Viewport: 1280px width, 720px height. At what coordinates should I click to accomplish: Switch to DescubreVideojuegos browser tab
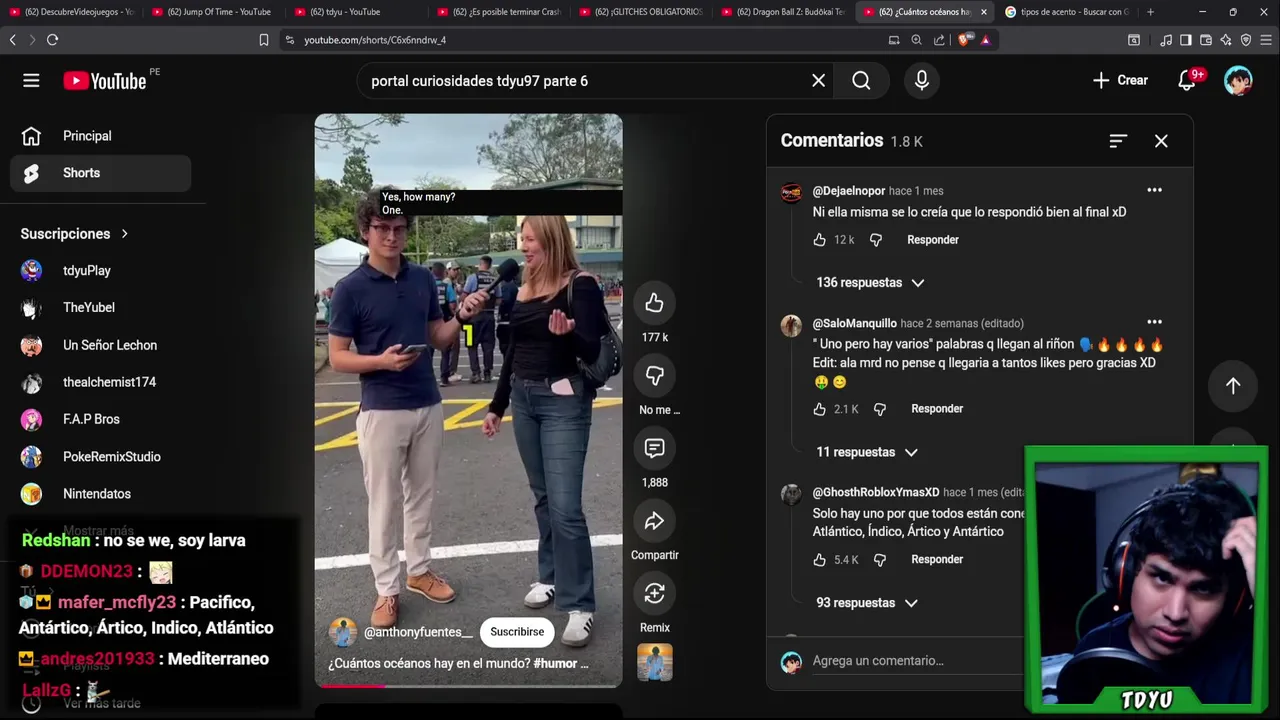click(x=72, y=12)
